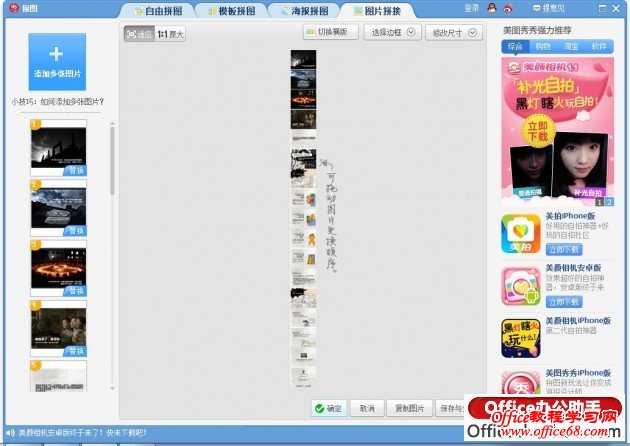Click the QQ penguin login icon
The height and width of the screenshot is (446, 630).
[x=492, y=8]
